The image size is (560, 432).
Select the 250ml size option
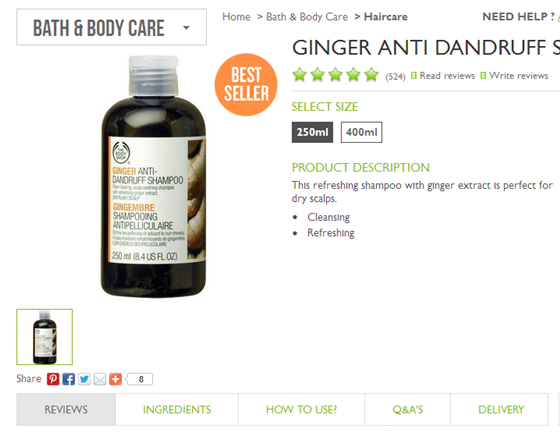tap(312, 132)
